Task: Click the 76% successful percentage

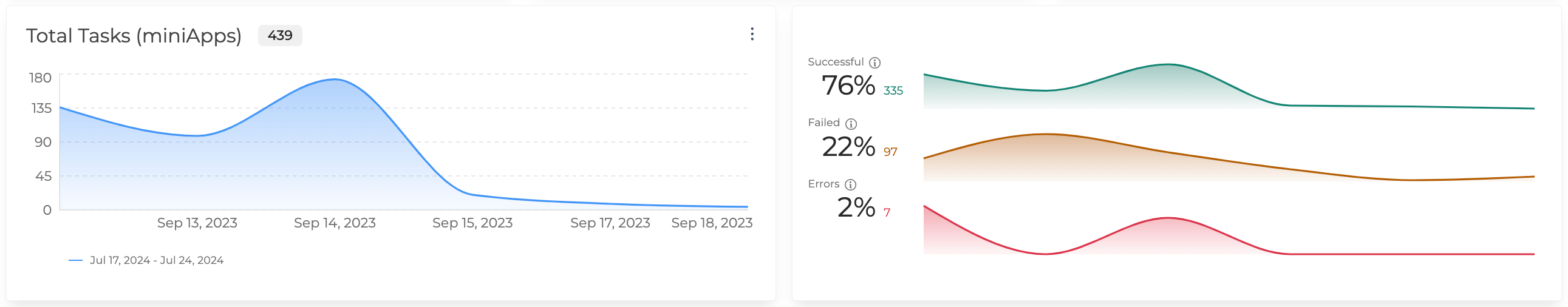Action: (x=848, y=86)
